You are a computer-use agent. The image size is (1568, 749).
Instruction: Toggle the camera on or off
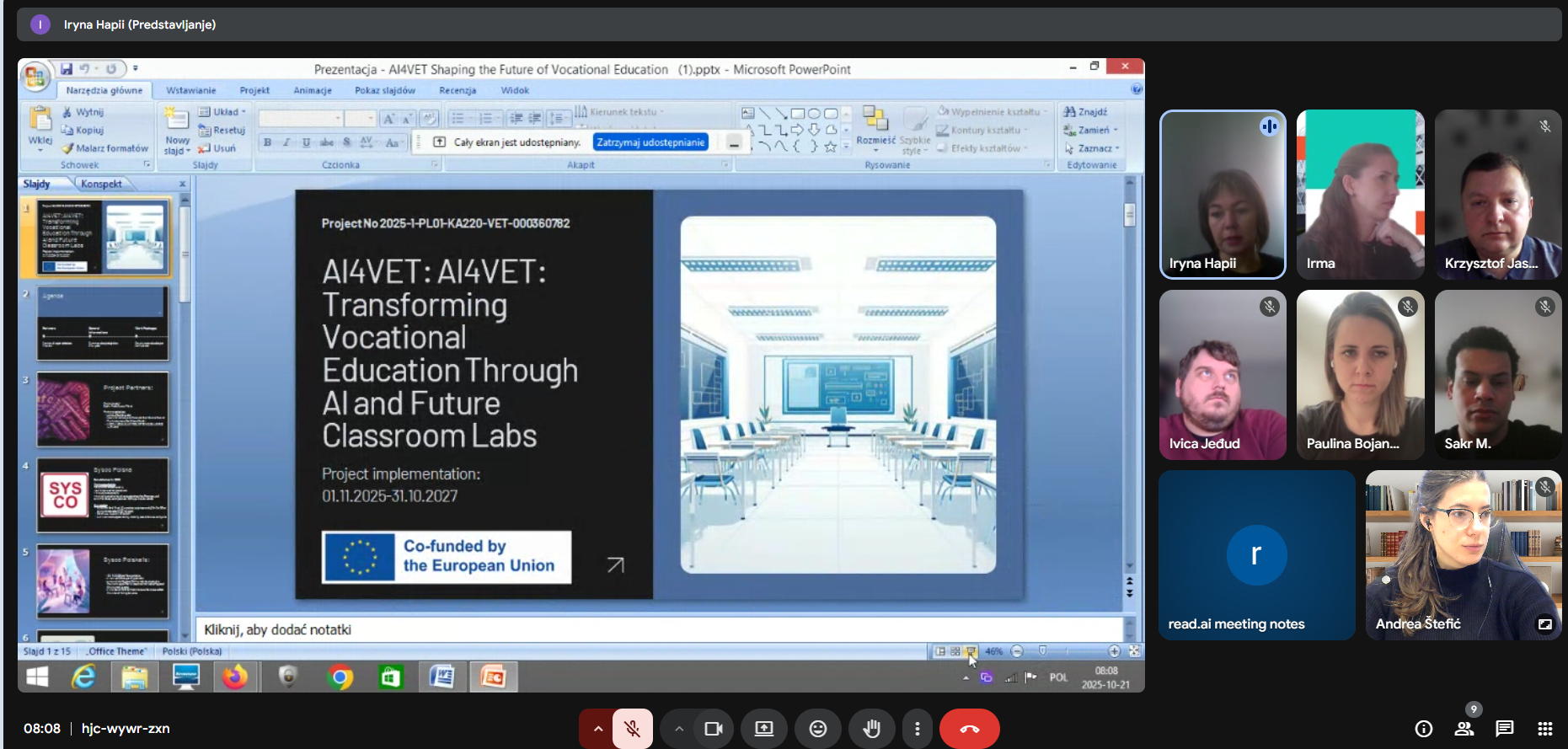click(713, 729)
